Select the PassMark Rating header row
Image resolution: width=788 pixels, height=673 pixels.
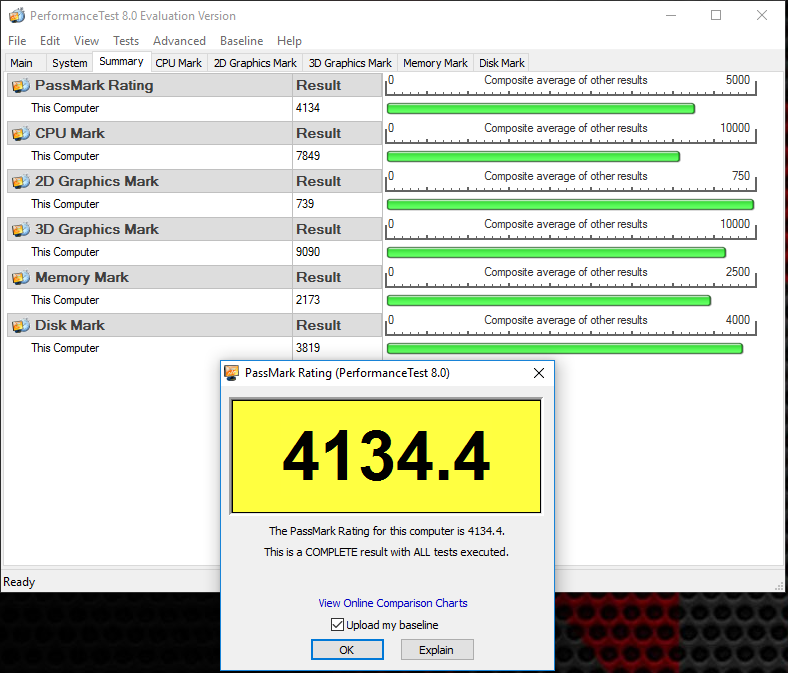(x=150, y=85)
